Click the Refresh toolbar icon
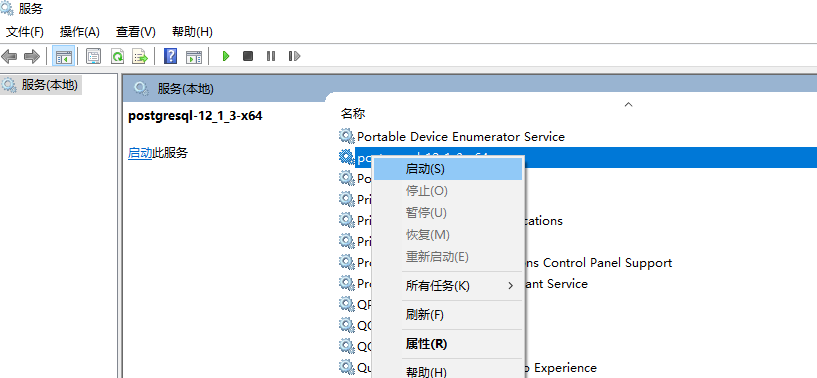This screenshot has height=378, width=817. pos(118,56)
